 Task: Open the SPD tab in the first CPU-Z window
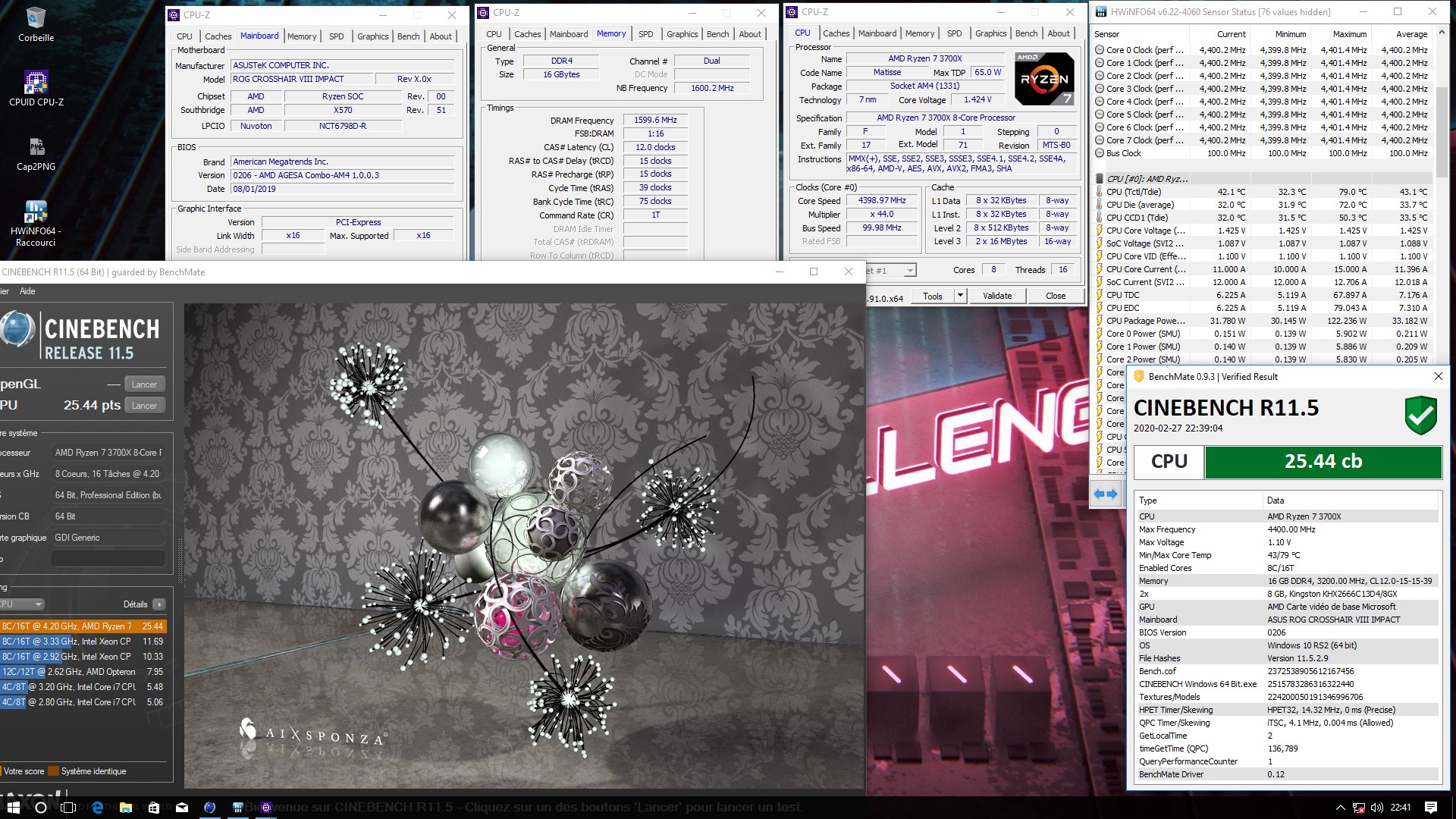337,36
